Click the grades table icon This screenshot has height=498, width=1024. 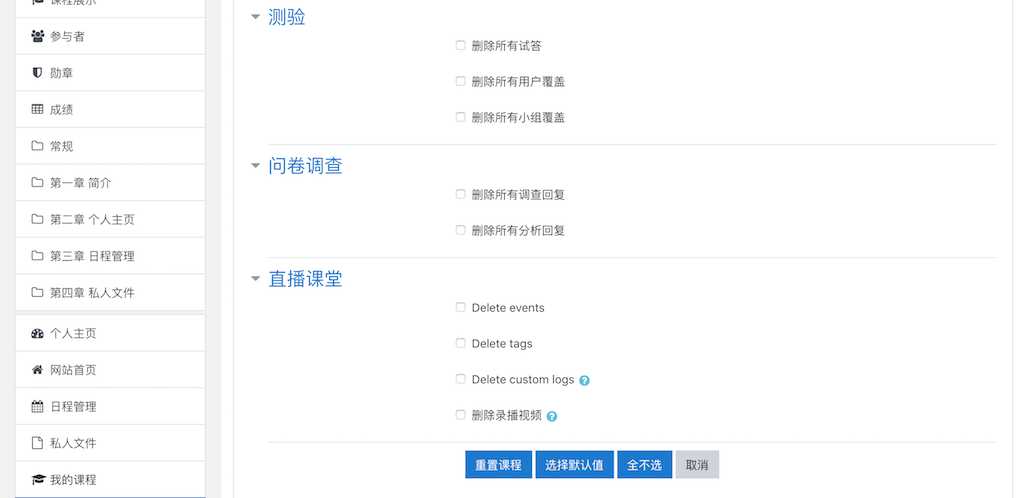(x=37, y=109)
